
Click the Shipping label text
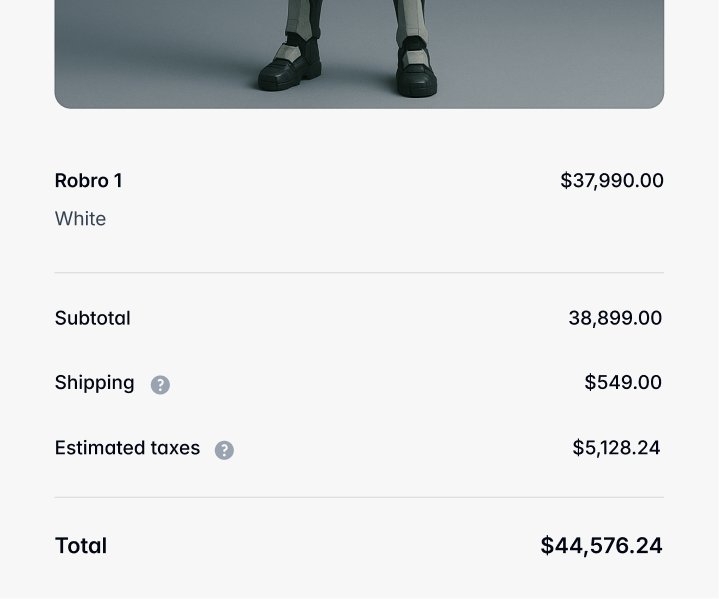[x=94, y=383]
